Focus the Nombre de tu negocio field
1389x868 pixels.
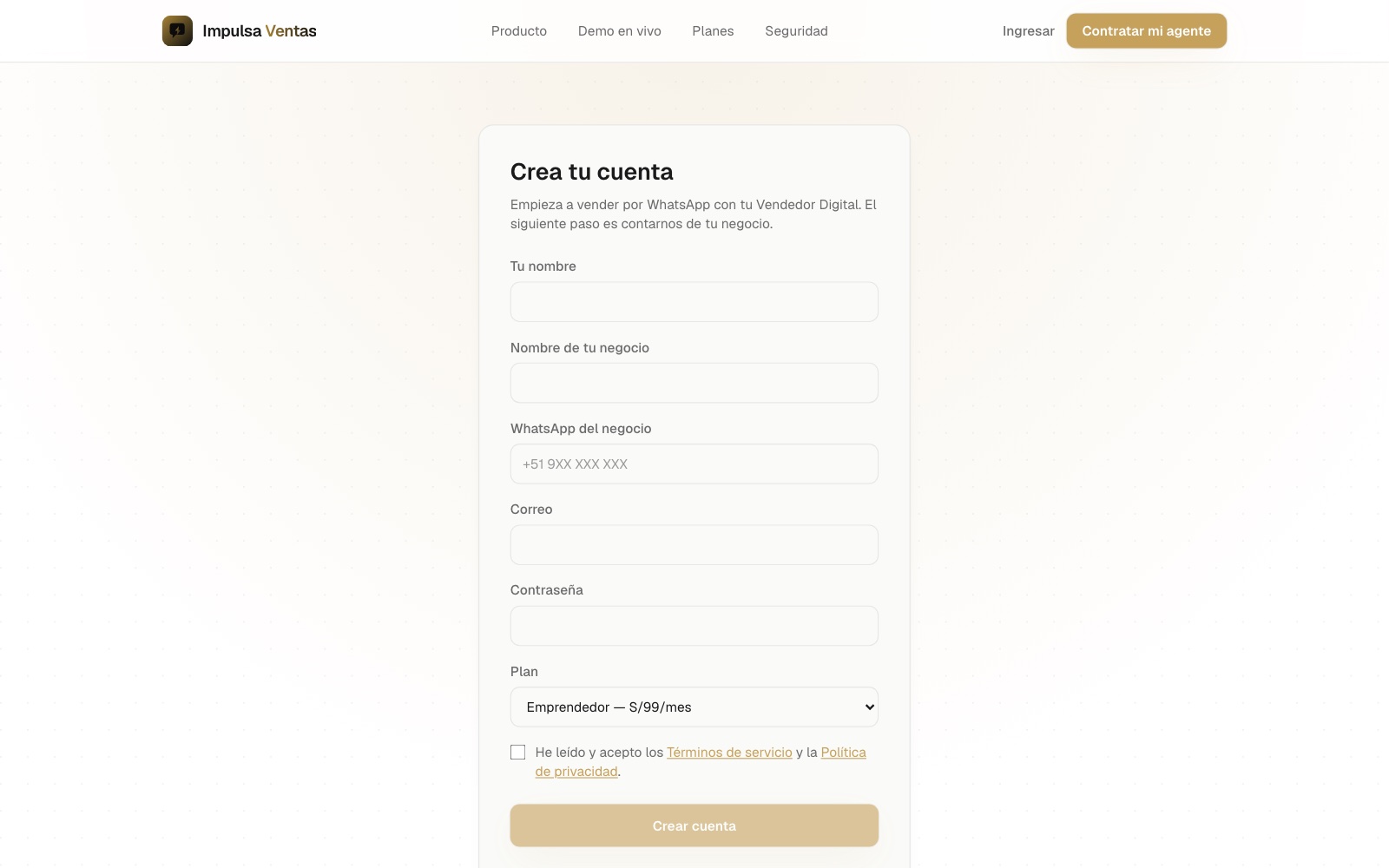coord(694,383)
